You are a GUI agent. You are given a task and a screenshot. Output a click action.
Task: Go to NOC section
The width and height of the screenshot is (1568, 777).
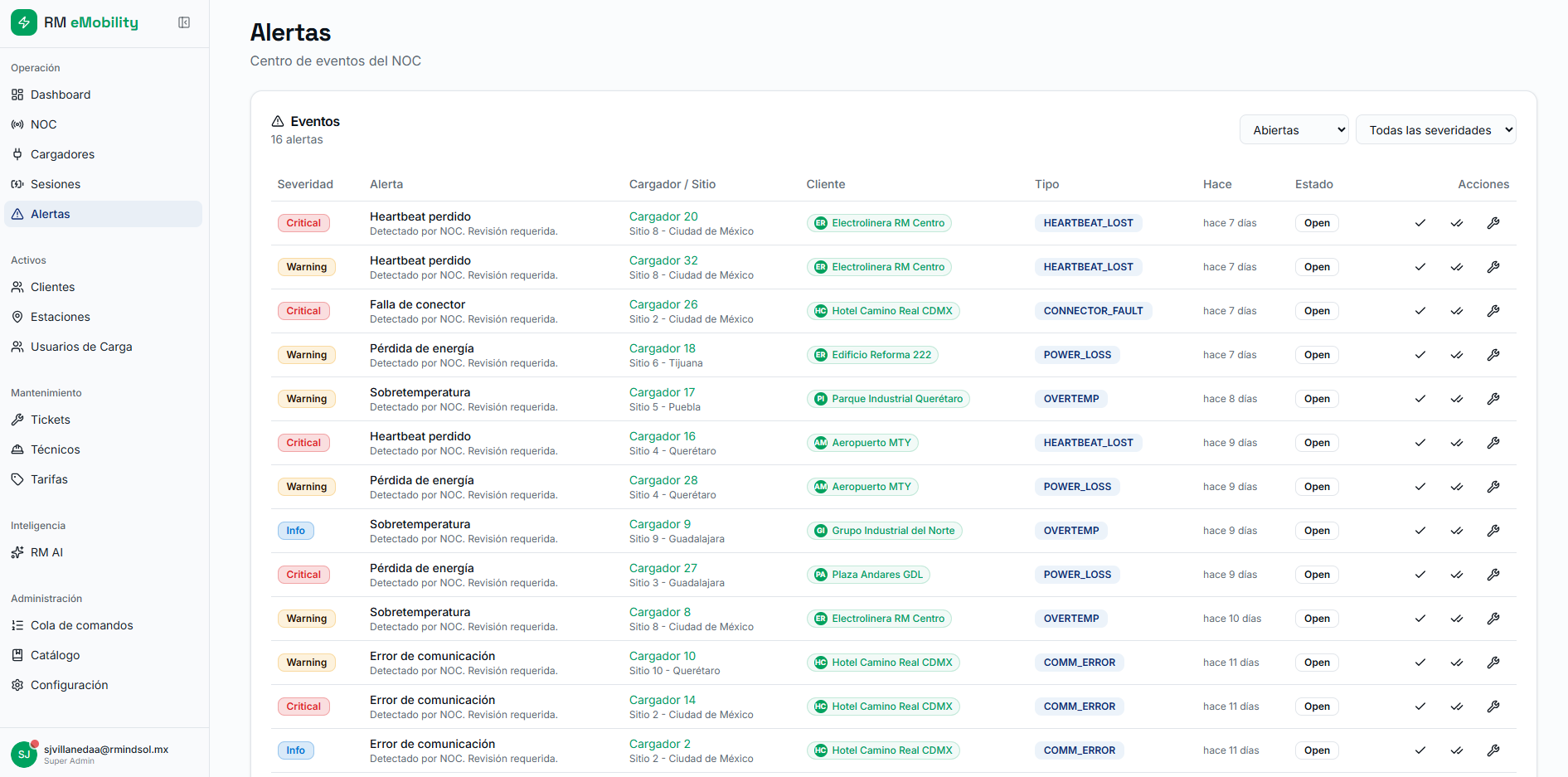[103, 124]
